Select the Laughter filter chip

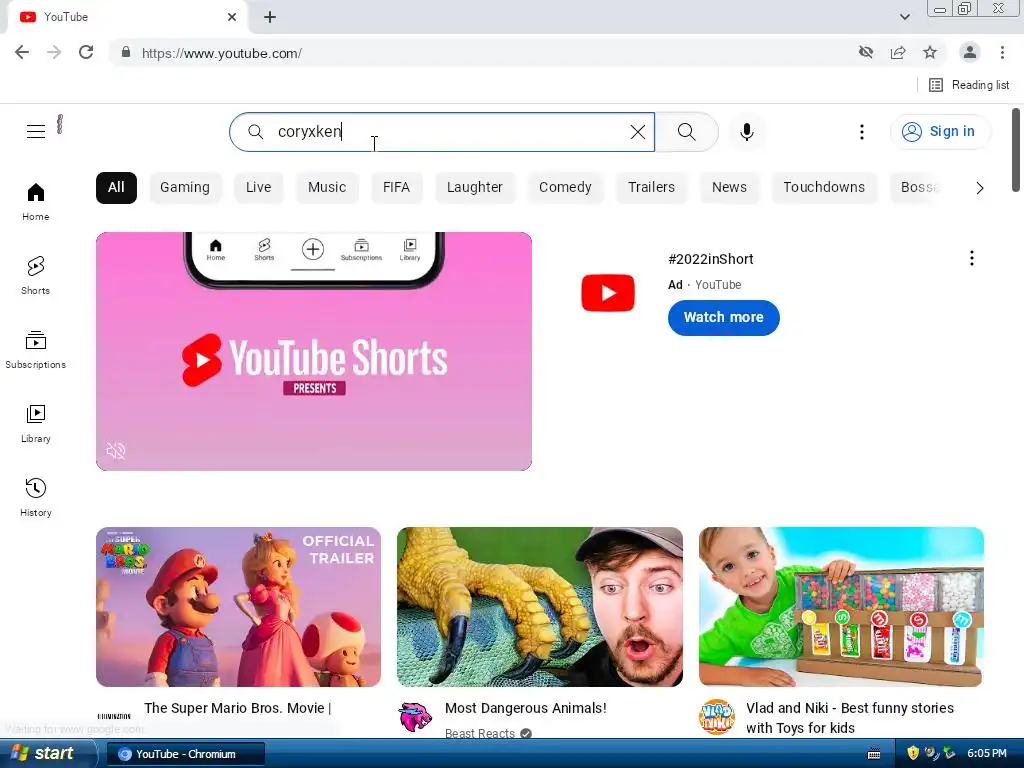point(475,187)
